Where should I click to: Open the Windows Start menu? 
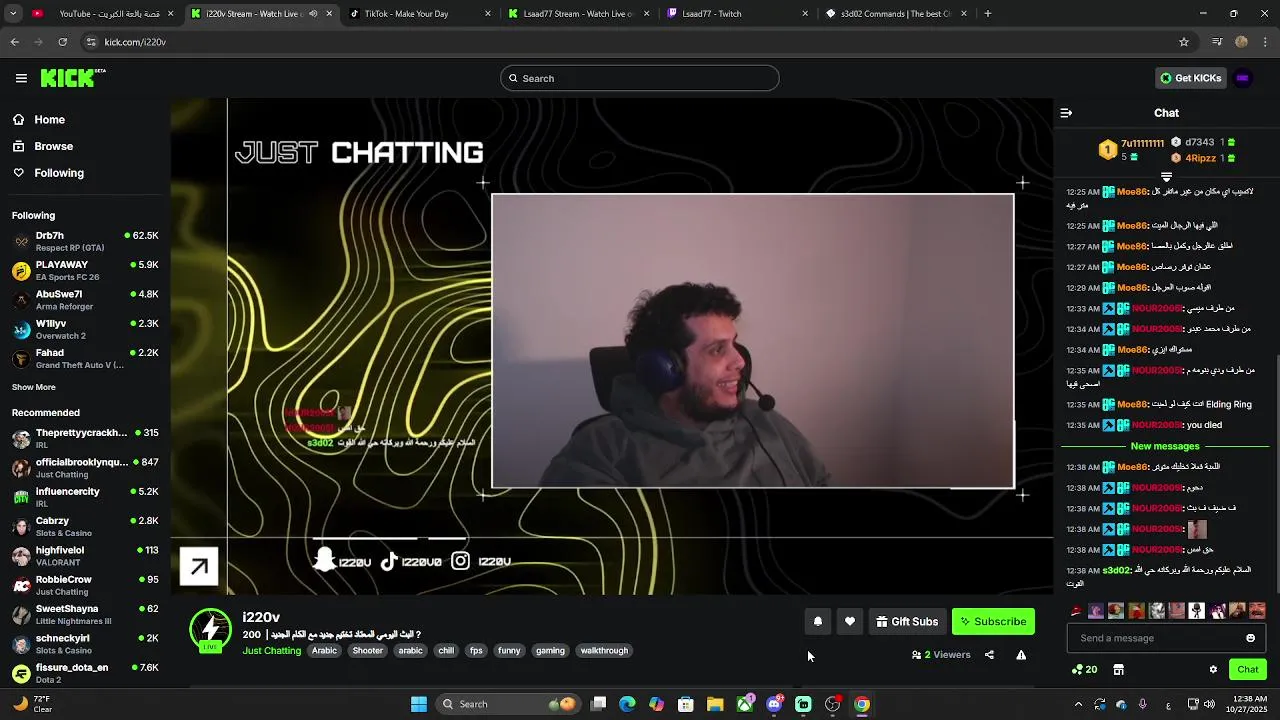(x=419, y=704)
